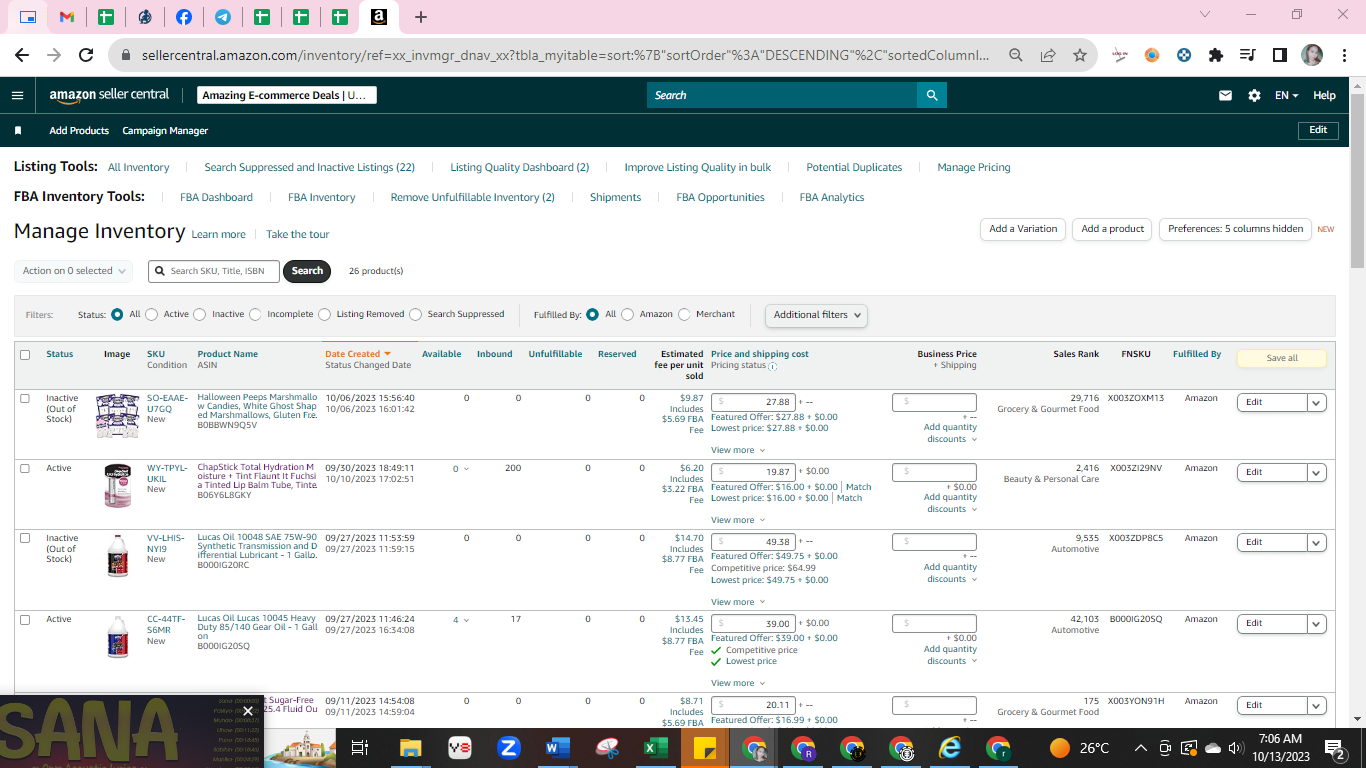1366x768 pixels.
Task: Bookmark this page with the star icon
Action: [1080, 55]
